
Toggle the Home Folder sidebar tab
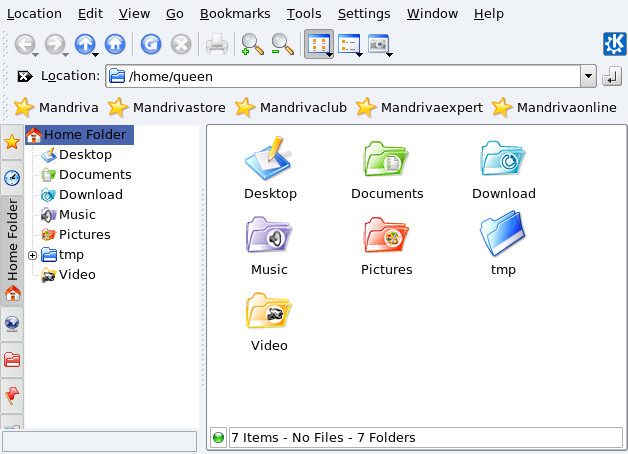coord(12,240)
